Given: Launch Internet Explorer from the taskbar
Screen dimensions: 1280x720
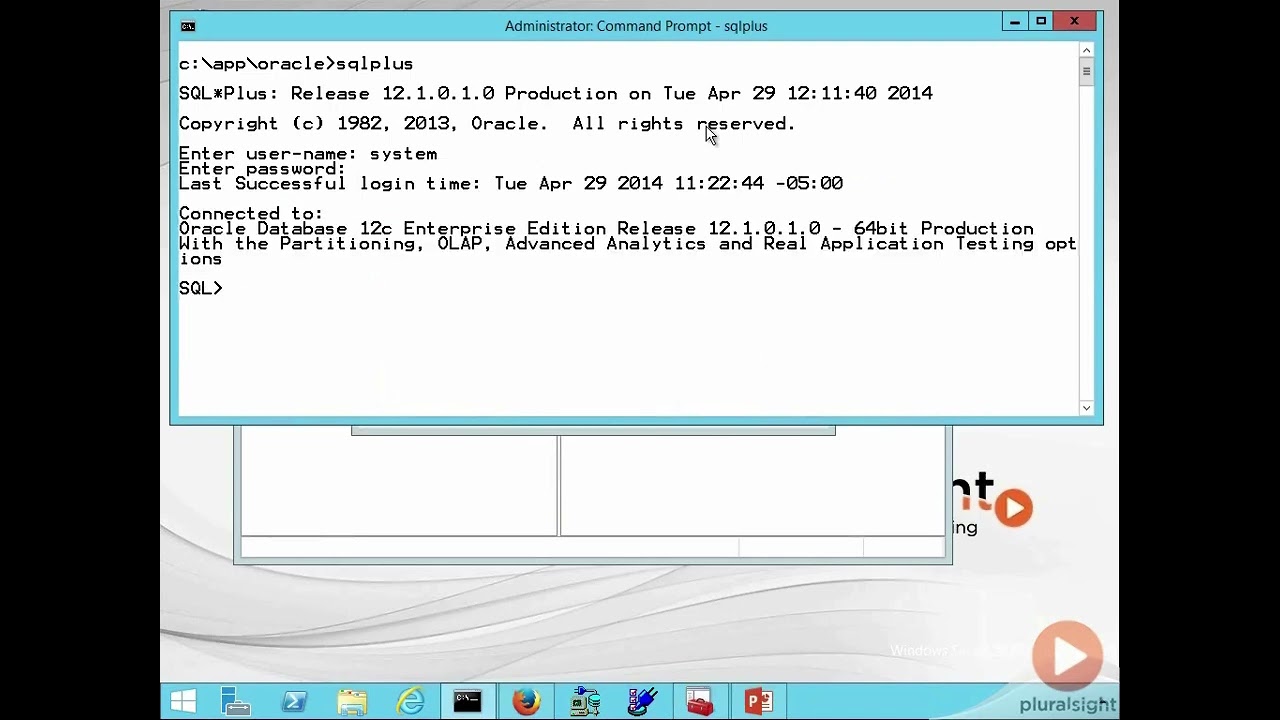Looking at the screenshot, I should click(410, 701).
